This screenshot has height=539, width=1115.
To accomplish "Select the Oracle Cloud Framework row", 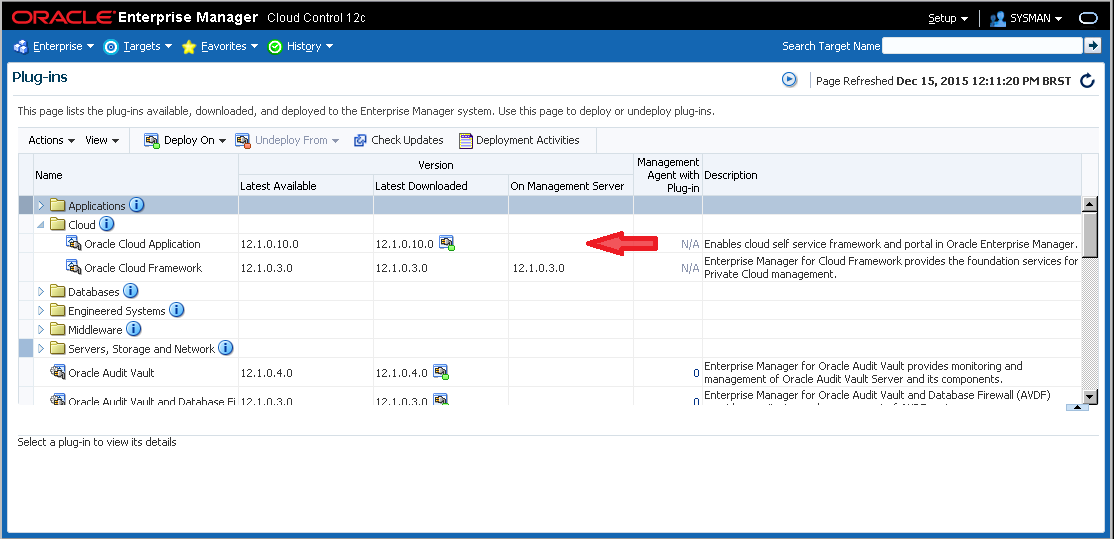I will point(550,267).
